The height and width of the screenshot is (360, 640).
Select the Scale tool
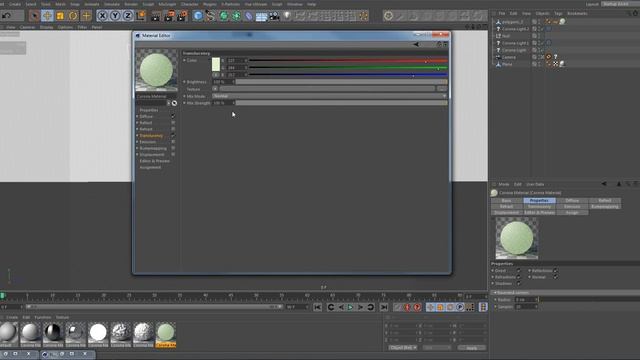click(x=60, y=16)
